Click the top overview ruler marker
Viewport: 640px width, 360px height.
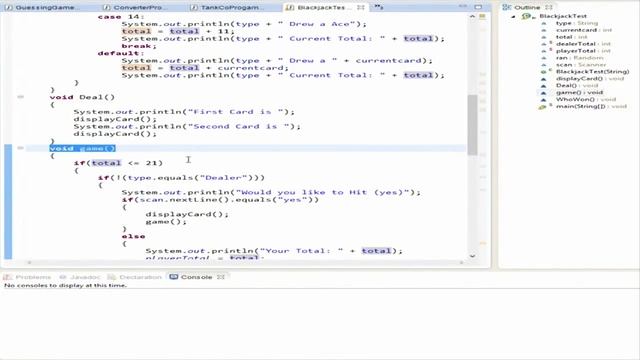tap(482, 16)
